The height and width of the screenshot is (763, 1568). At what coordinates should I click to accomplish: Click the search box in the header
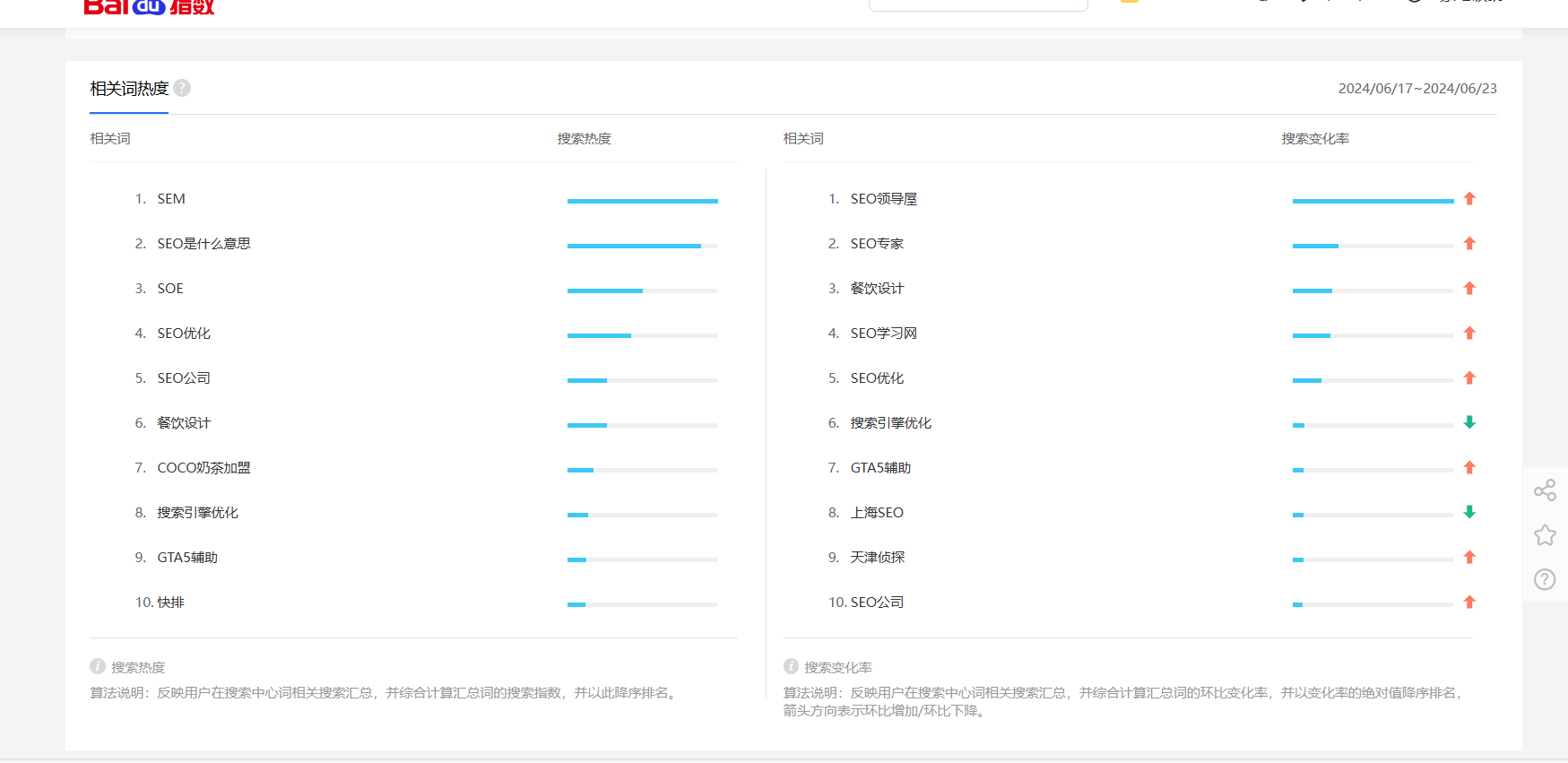coord(978,4)
